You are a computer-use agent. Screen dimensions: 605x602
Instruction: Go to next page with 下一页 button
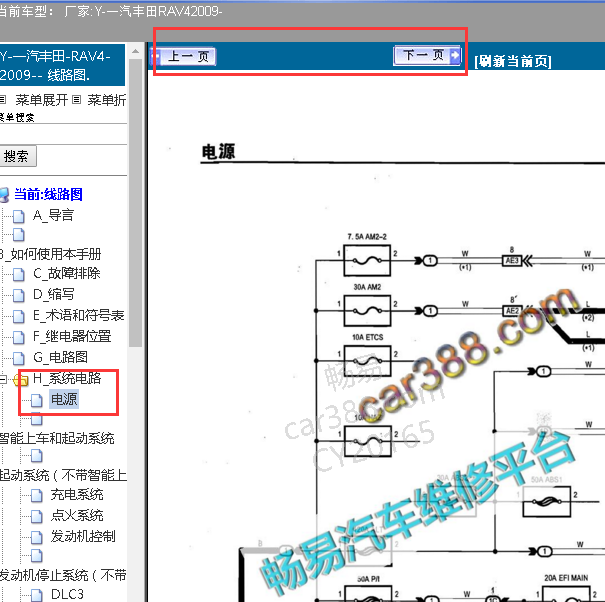pyautogui.click(x=427, y=55)
